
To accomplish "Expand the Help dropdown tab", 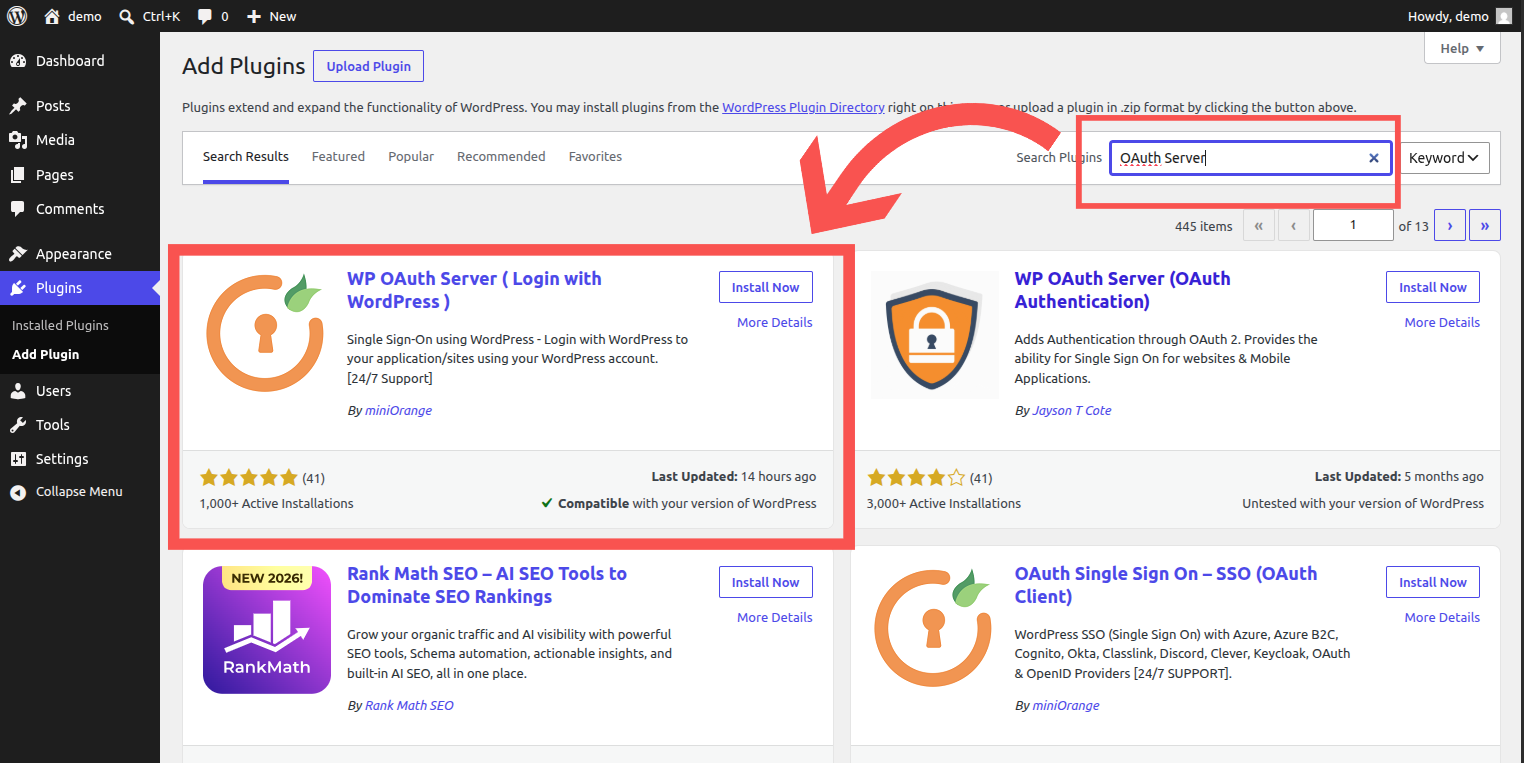I will 1462,48.
